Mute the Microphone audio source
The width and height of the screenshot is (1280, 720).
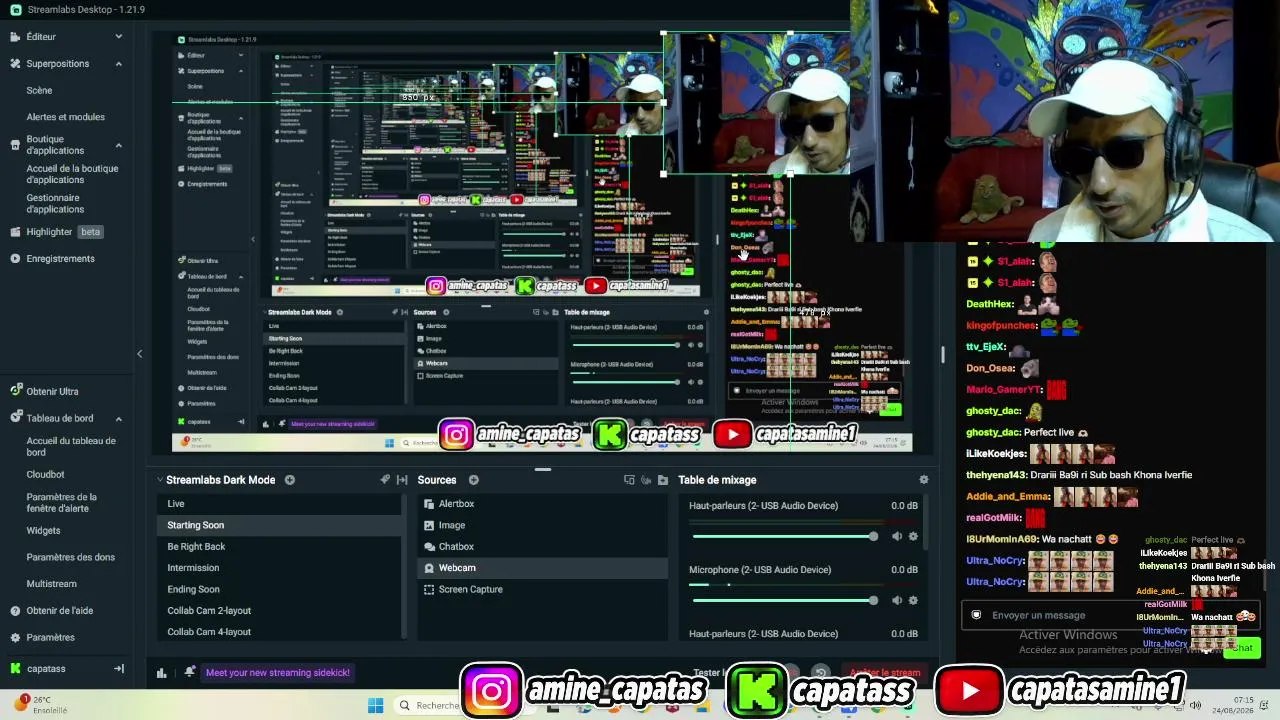click(897, 601)
